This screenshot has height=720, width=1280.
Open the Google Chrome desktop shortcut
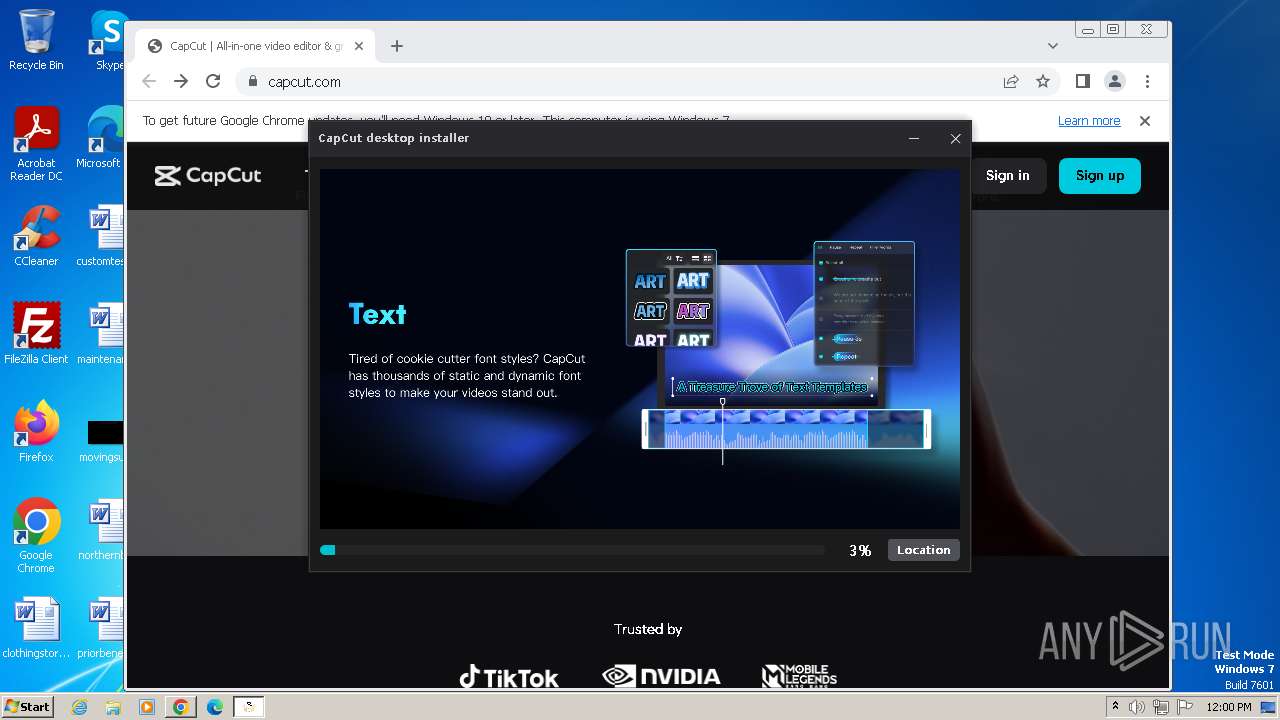[36, 536]
